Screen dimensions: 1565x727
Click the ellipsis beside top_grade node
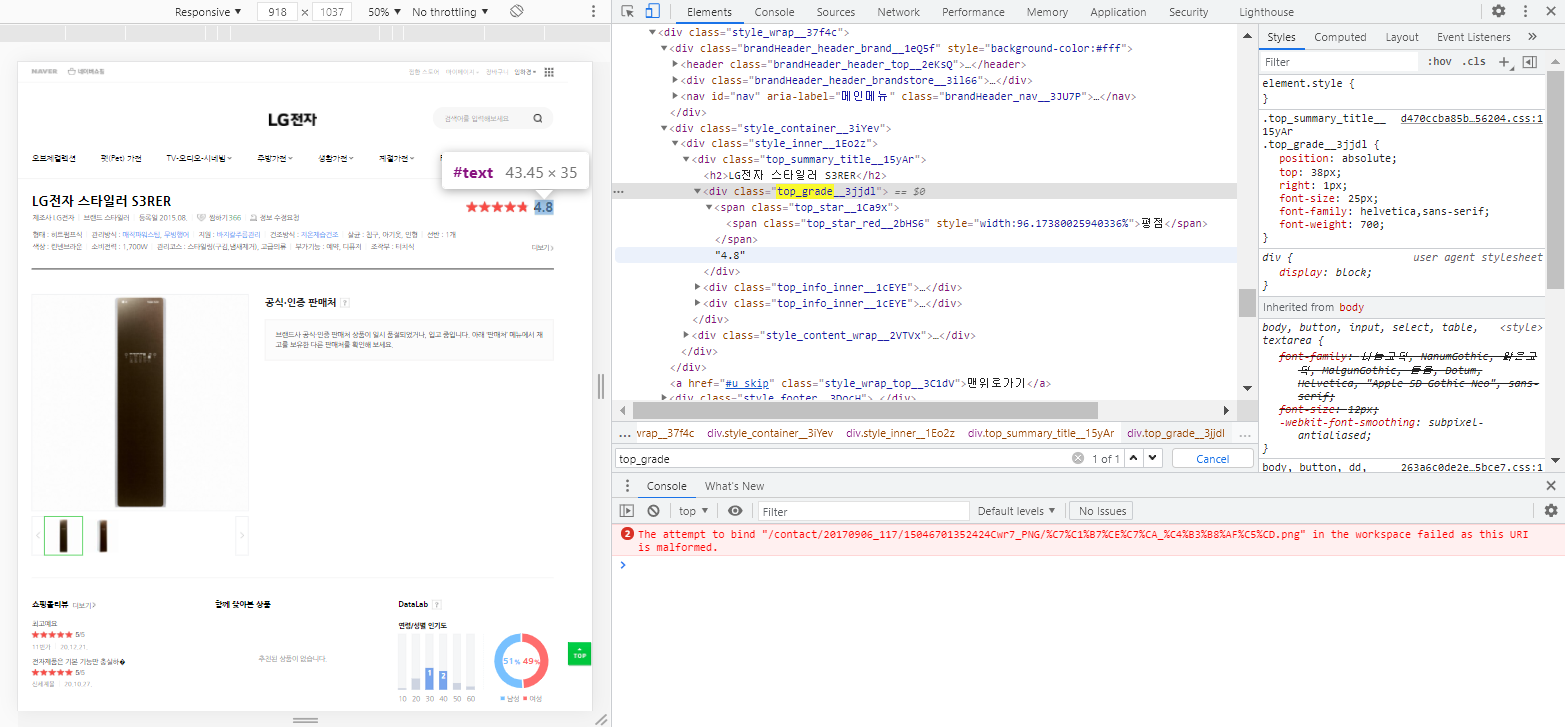pyautogui.click(x=619, y=191)
